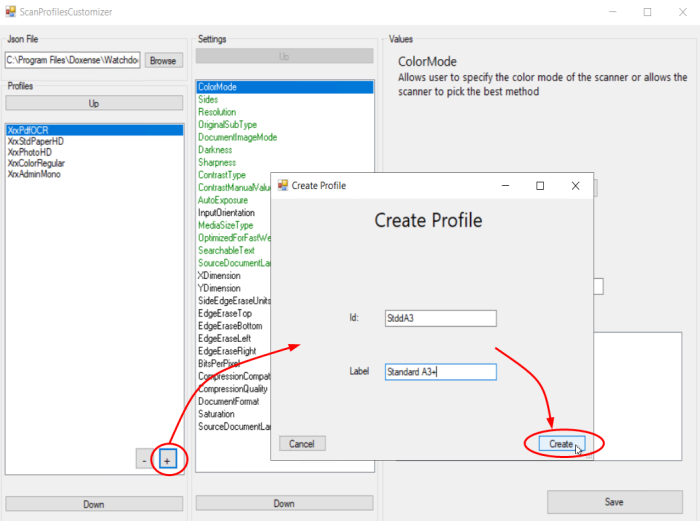Cancel the Create Profile dialog
Image resolution: width=700 pixels, height=521 pixels.
[301, 443]
